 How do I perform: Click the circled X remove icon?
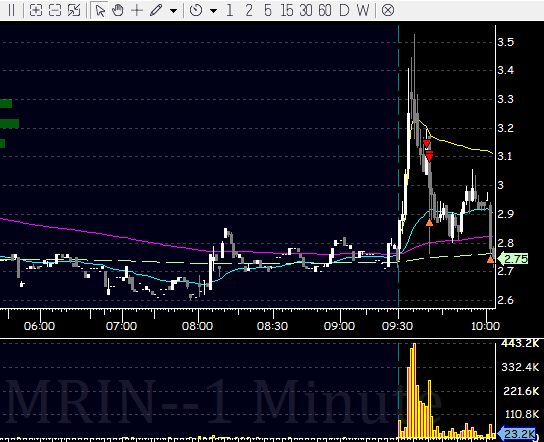(388, 10)
